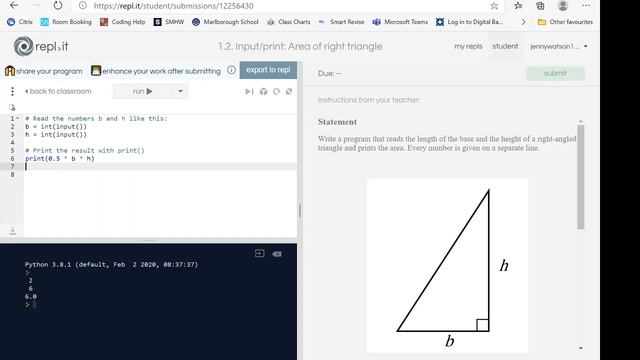The width and height of the screenshot is (640, 360).
Task: Open the Marlborough School bookmark
Action: [225, 22]
